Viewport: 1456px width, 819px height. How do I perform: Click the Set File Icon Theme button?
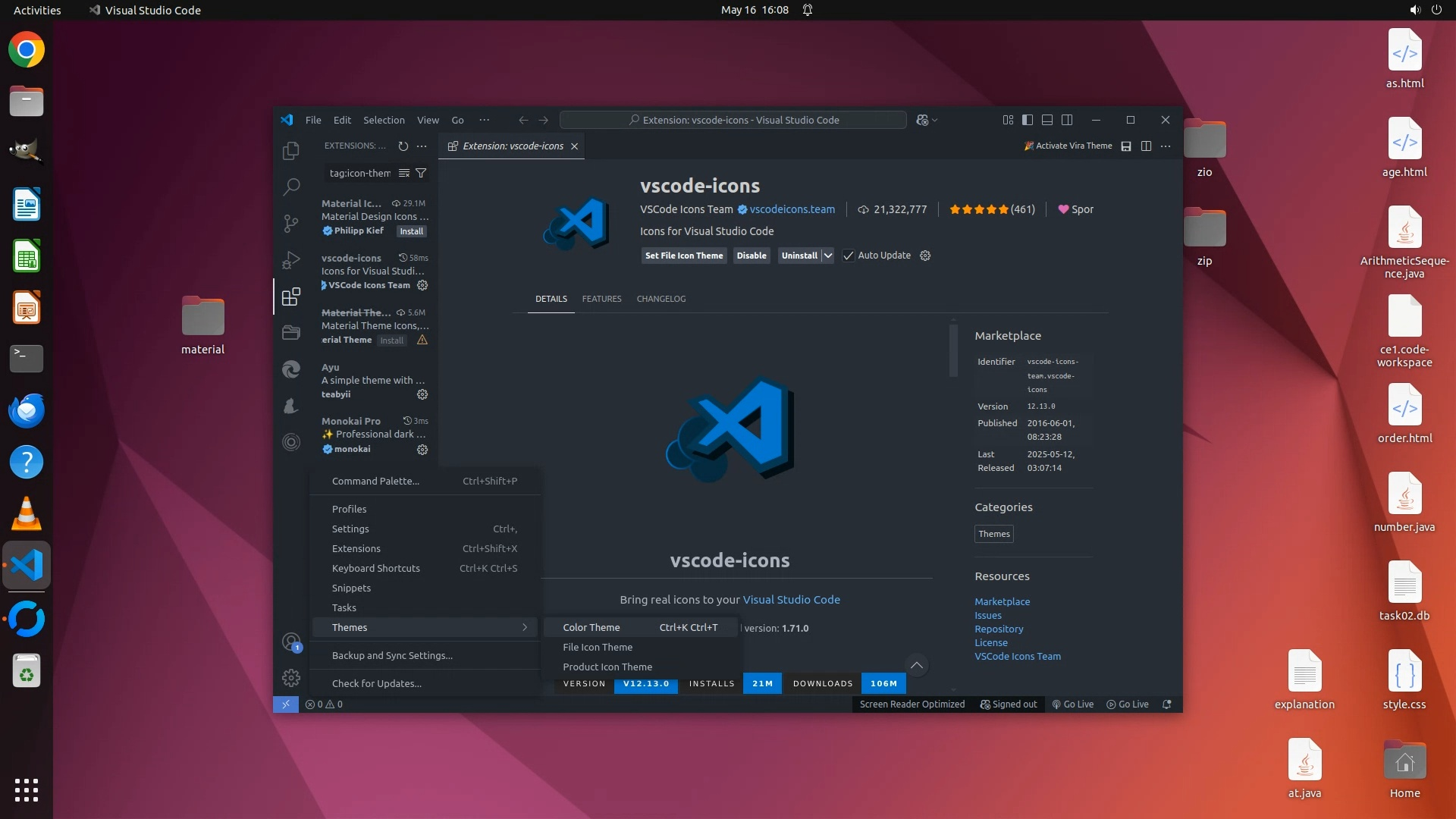click(683, 256)
